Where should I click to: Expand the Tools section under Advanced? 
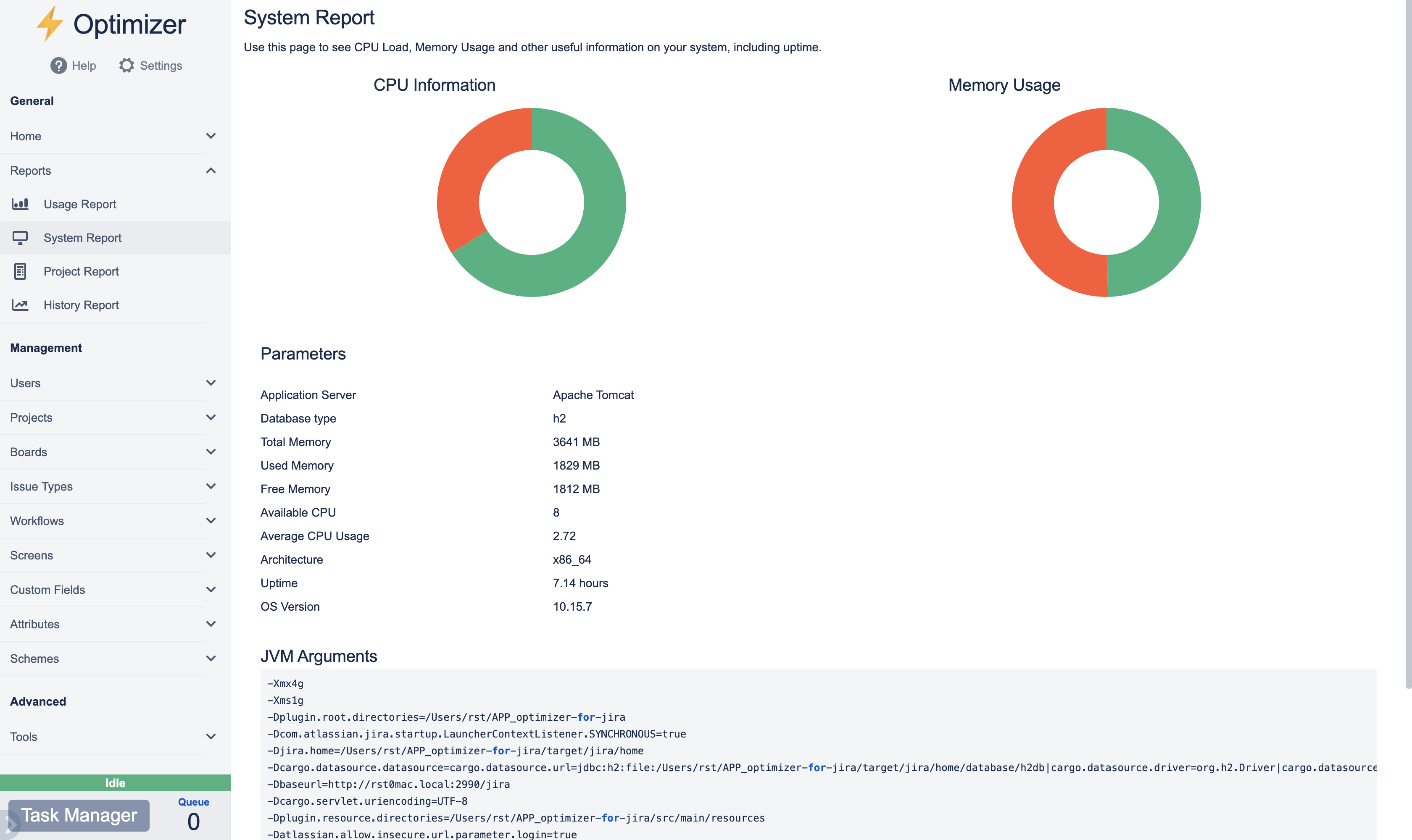pyautogui.click(x=211, y=736)
